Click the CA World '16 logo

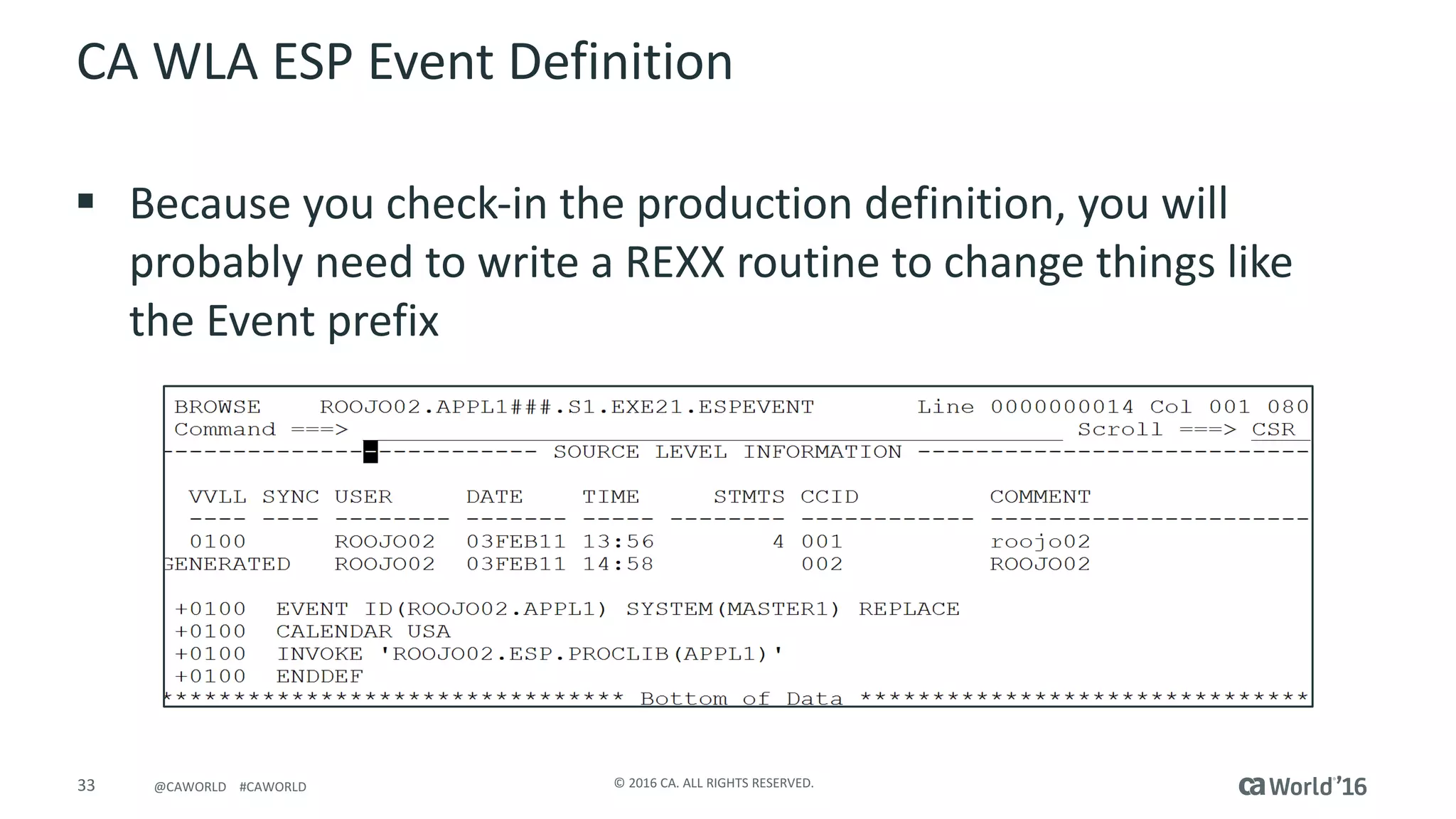coord(1302,786)
